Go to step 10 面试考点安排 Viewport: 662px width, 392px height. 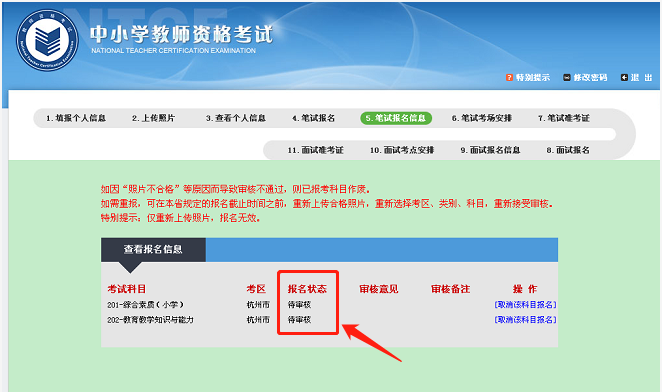click(402, 150)
